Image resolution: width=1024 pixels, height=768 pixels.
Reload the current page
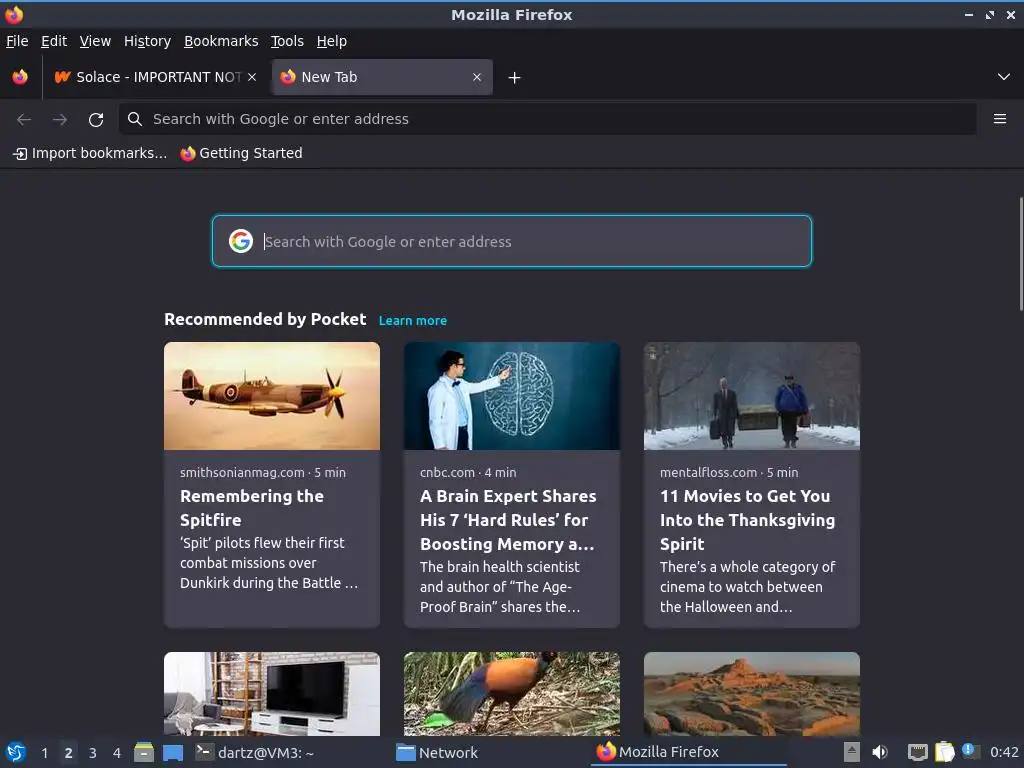point(96,119)
